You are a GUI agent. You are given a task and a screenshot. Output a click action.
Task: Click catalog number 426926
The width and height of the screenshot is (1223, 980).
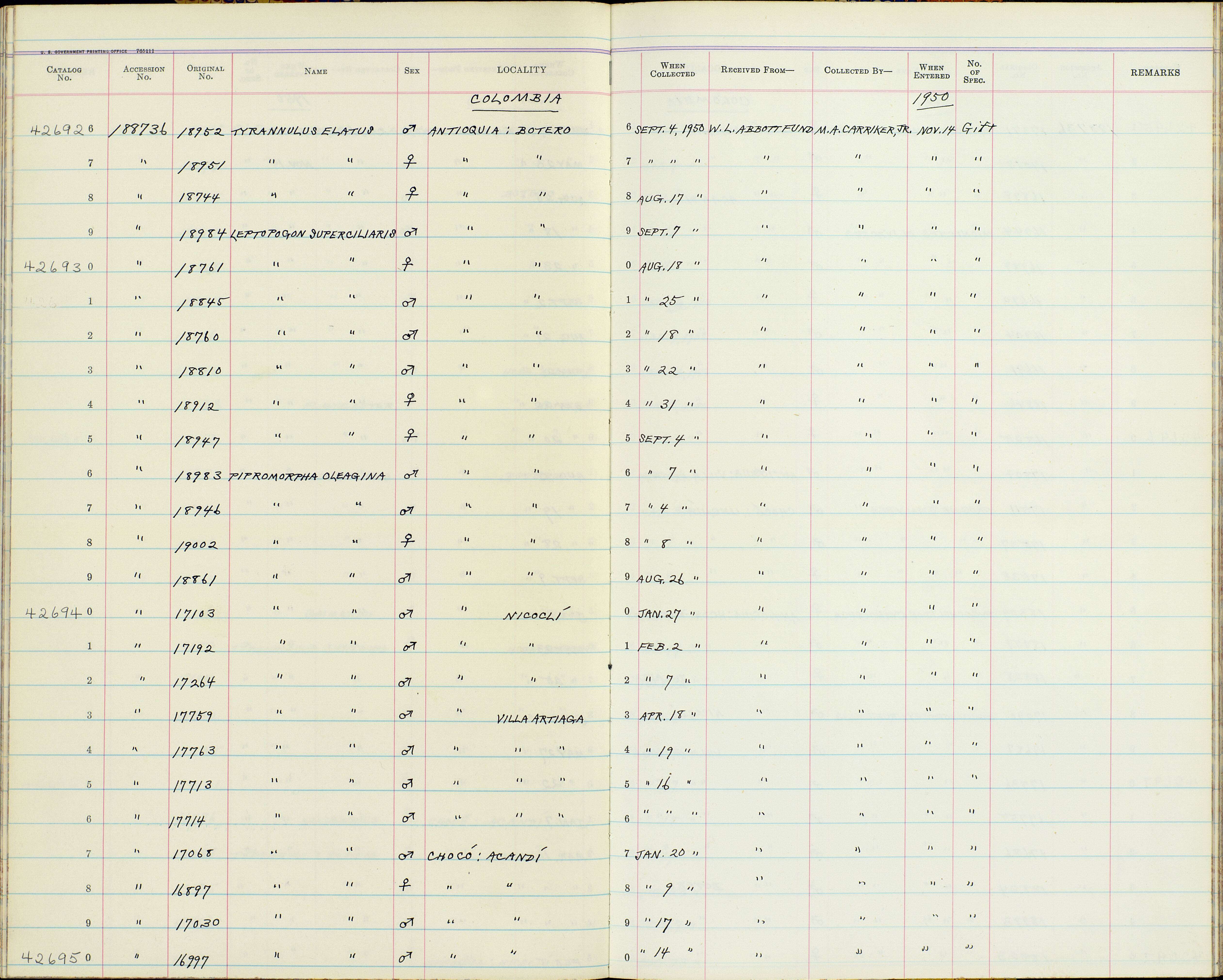62,130
